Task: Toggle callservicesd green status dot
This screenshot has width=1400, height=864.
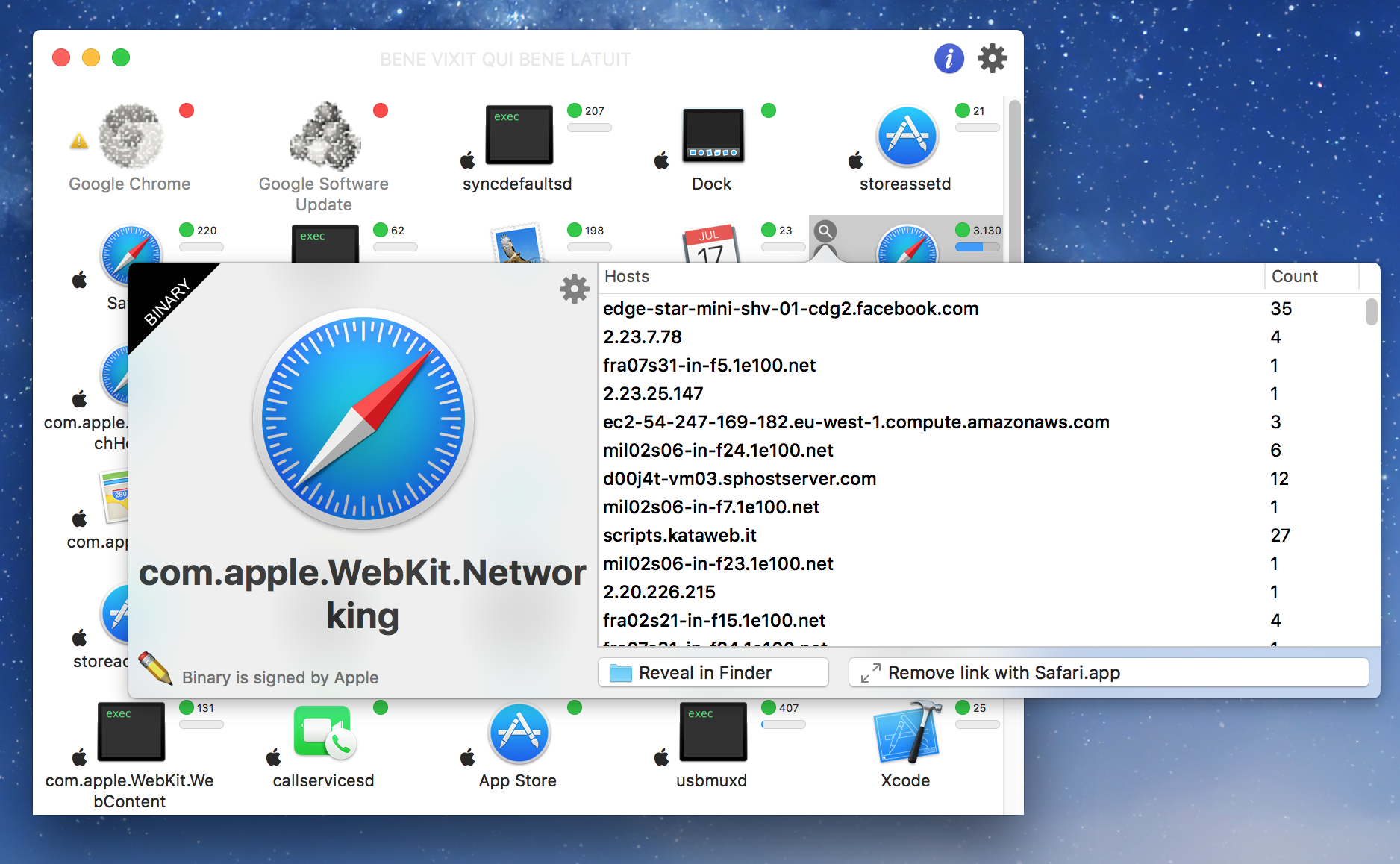Action: [381, 707]
